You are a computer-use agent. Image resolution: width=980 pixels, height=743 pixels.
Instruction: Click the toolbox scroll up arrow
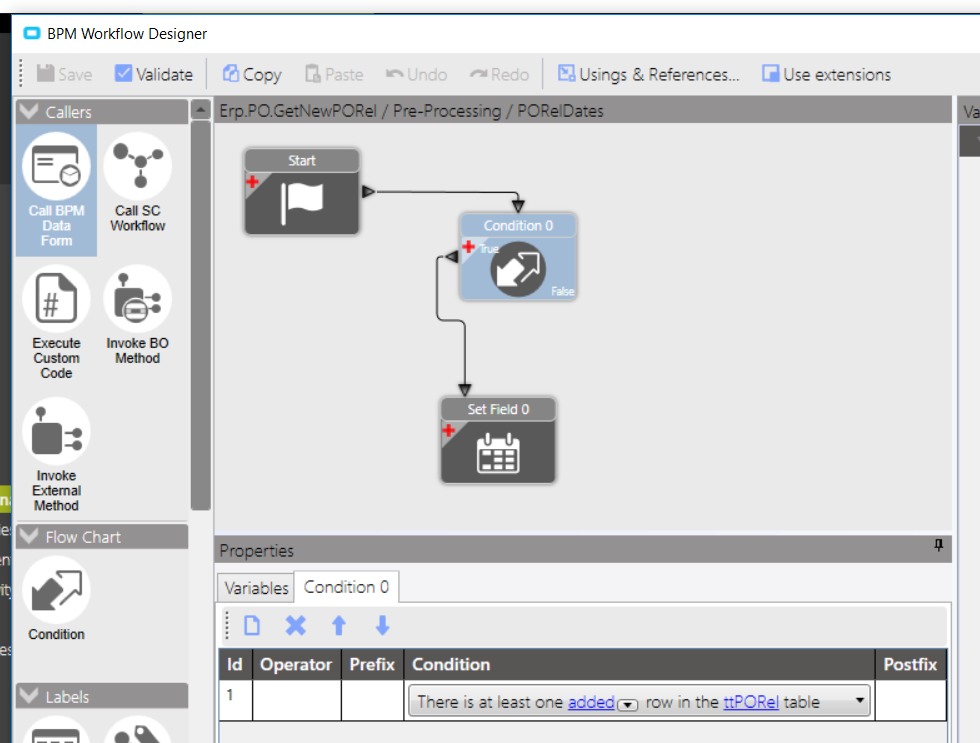click(x=201, y=110)
